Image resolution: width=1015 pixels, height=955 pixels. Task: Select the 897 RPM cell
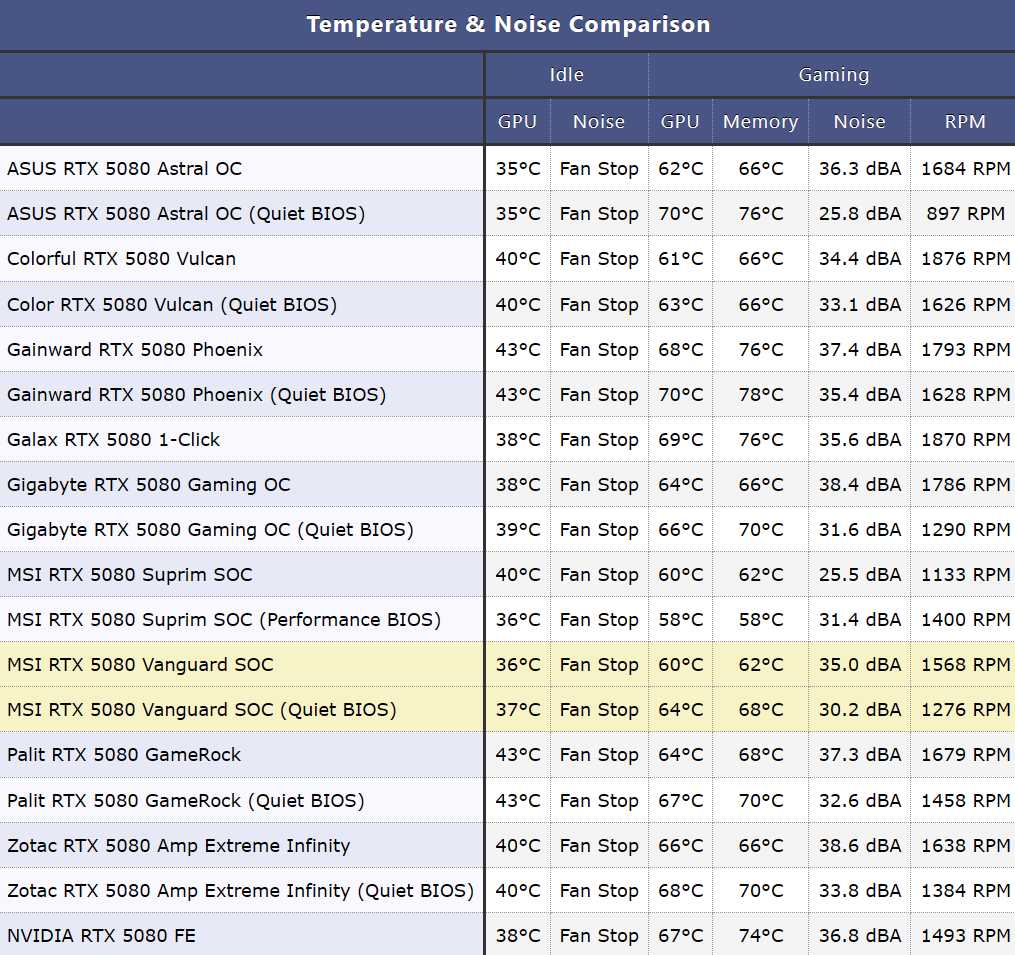[x=965, y=214]
